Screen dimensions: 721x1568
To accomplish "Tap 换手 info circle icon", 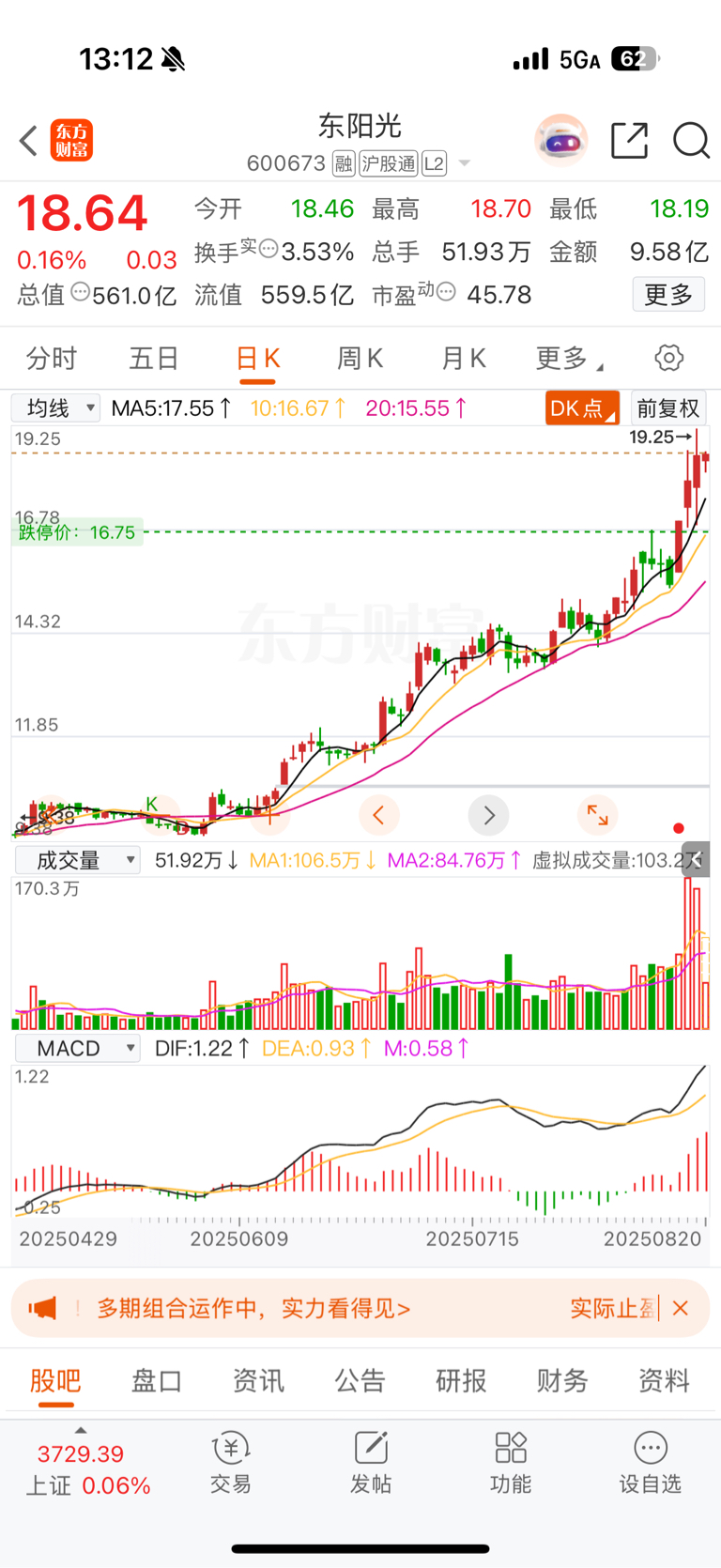I will coord(268,249).
